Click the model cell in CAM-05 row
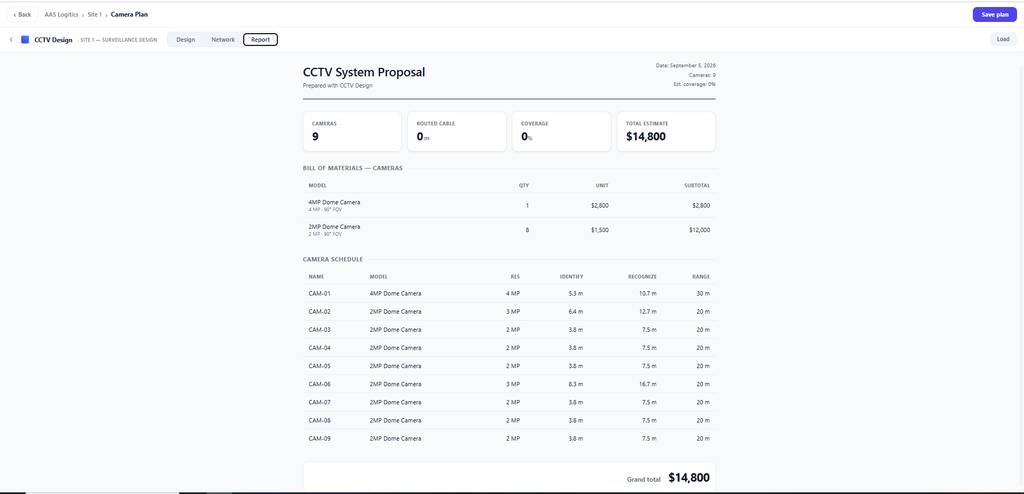This screenshot has width=1024, height=494. pyautogui.click(x=395, y=366)
